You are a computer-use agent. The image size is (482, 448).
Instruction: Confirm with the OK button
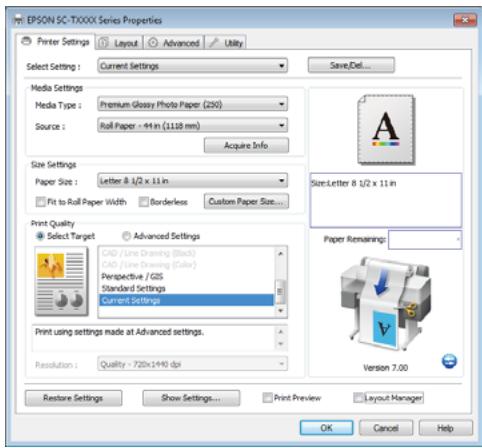pos(326,428)
